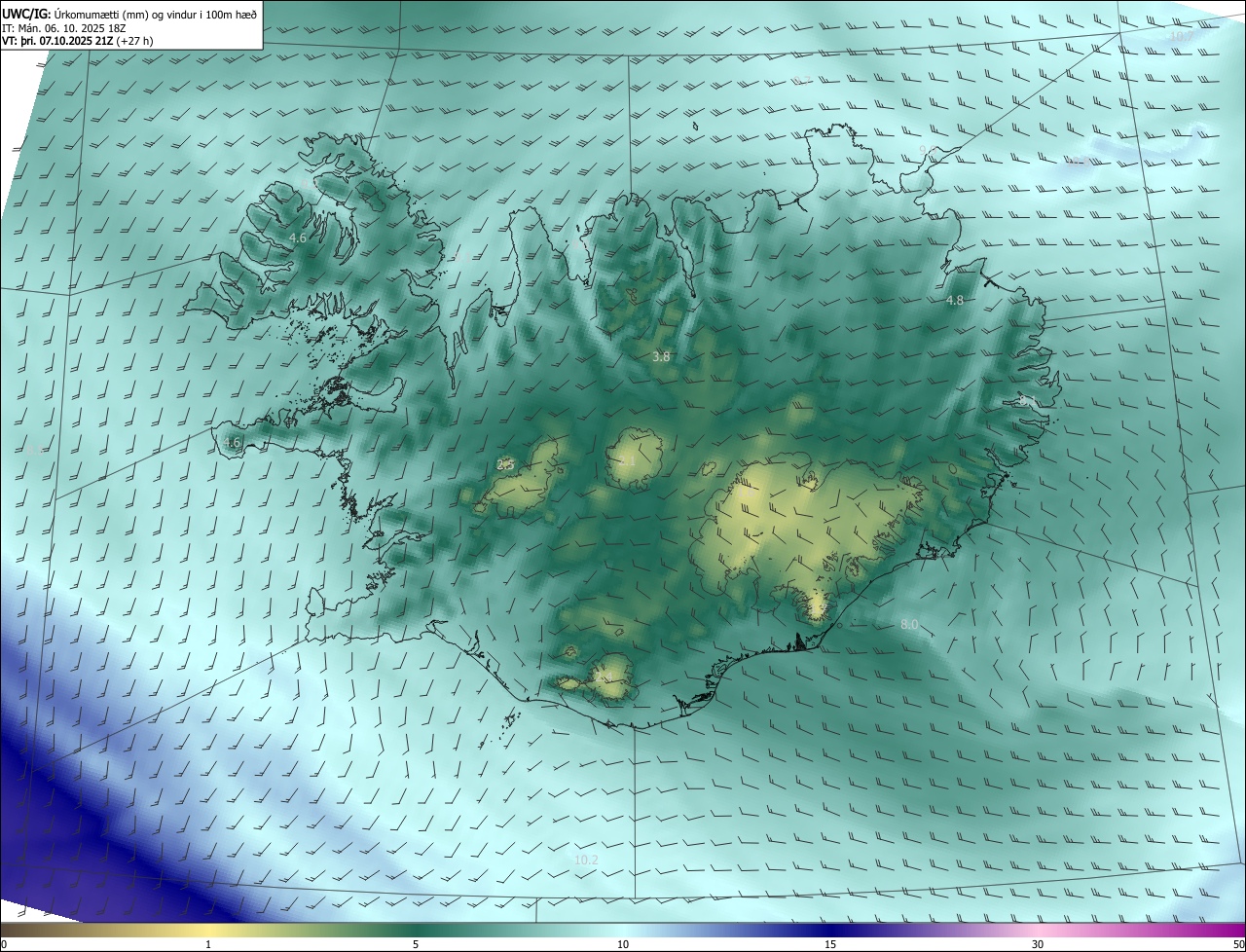
Task: Click the color scale tick labeled 50
Action: pos(1238,944)
